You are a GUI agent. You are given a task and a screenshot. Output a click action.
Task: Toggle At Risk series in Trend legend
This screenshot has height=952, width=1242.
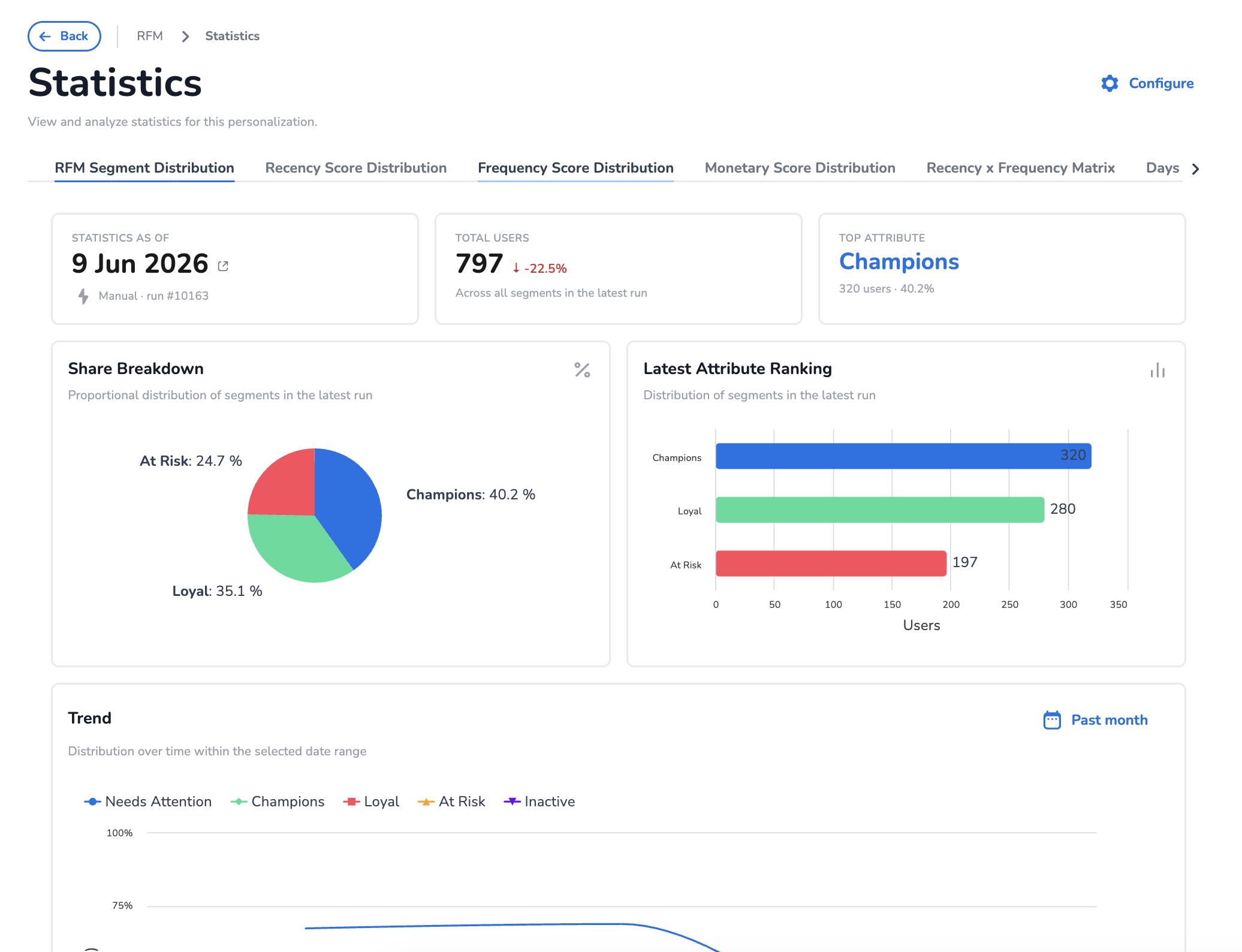[x=451, y=802]
